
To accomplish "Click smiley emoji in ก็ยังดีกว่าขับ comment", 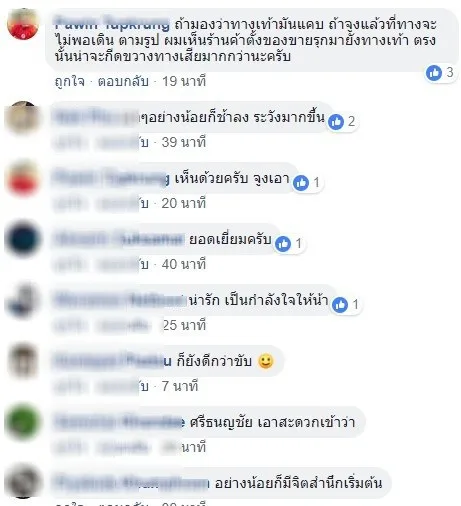I will click(x=266, y=361).
